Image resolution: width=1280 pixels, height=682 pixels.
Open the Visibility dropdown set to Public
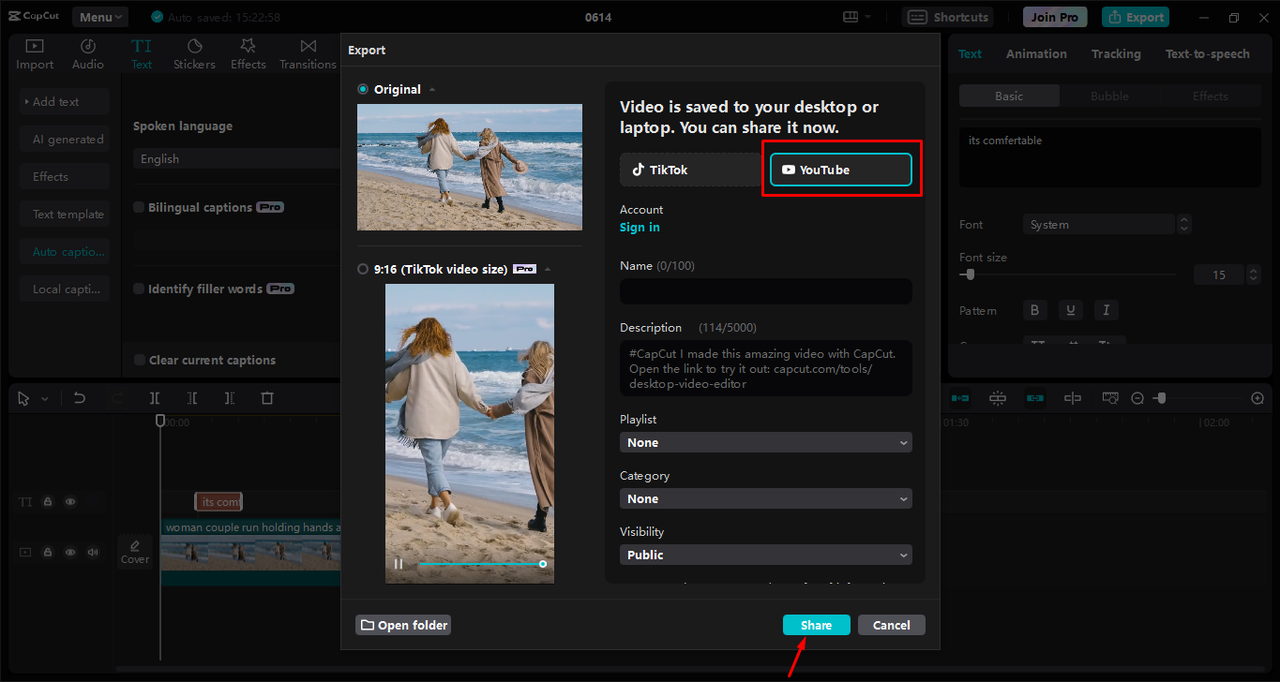tap(766, 554)
